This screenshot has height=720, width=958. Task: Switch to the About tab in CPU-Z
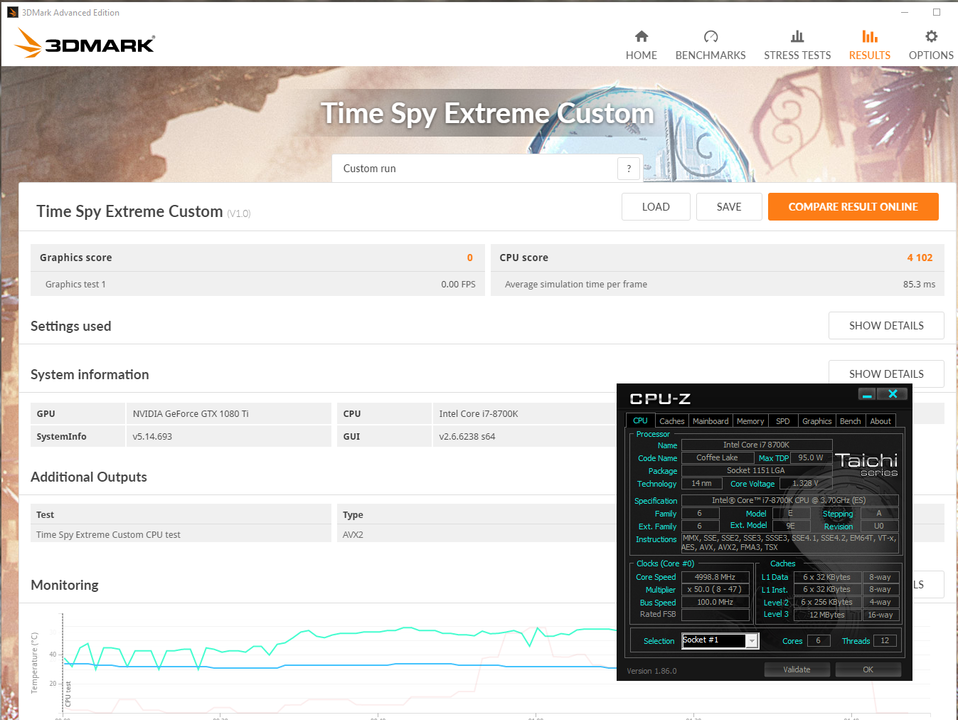[x=880, y=421]
